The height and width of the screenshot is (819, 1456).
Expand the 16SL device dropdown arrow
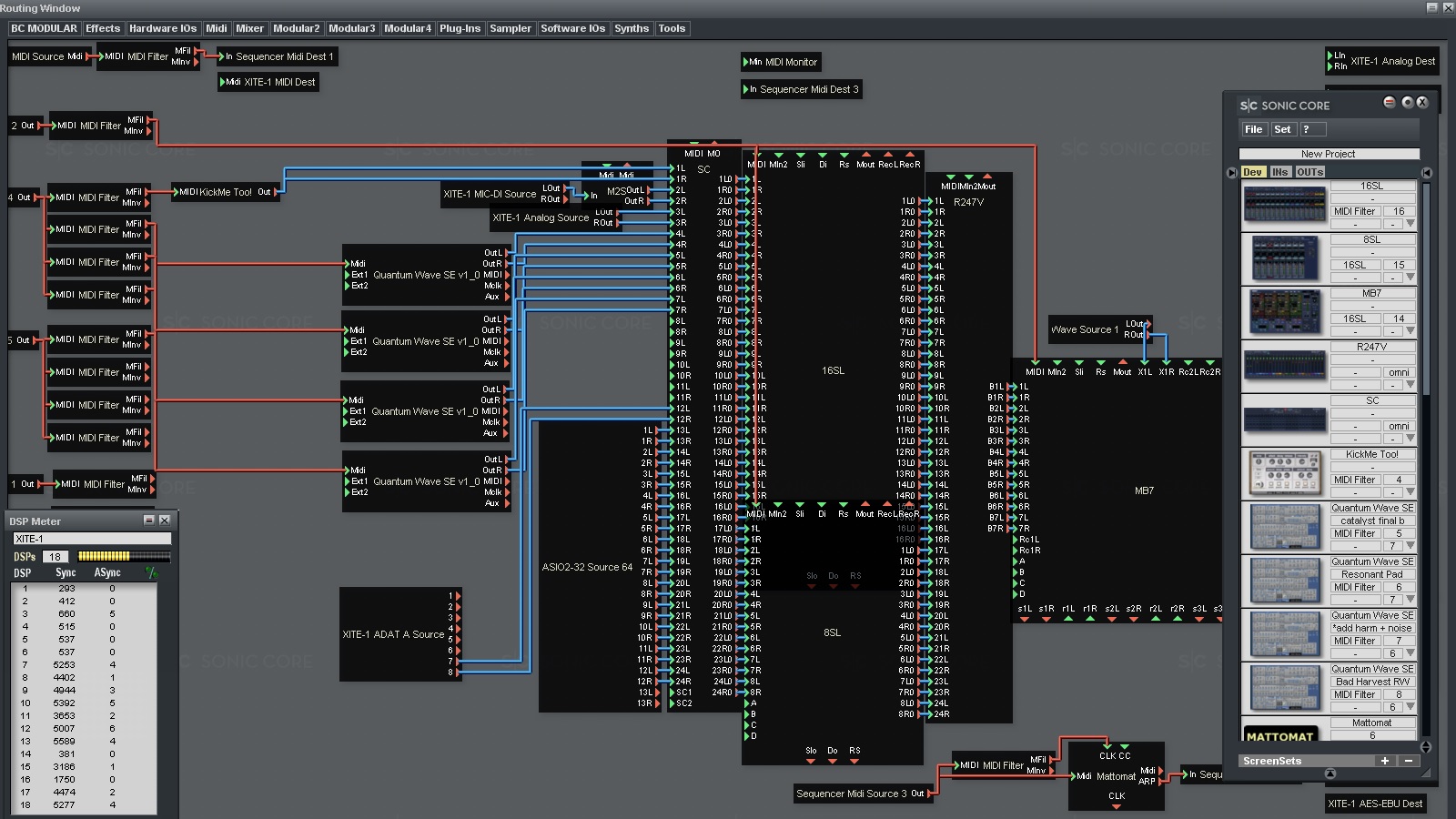click(x=1410, y=224)
